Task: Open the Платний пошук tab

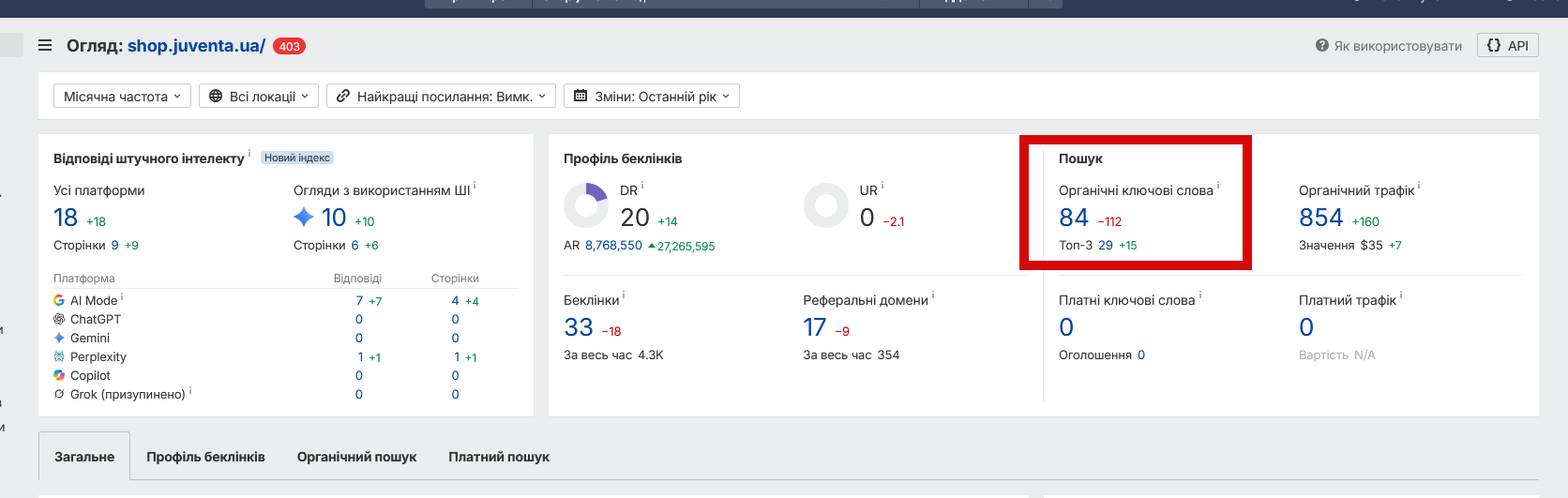Action: pos(499,457)
